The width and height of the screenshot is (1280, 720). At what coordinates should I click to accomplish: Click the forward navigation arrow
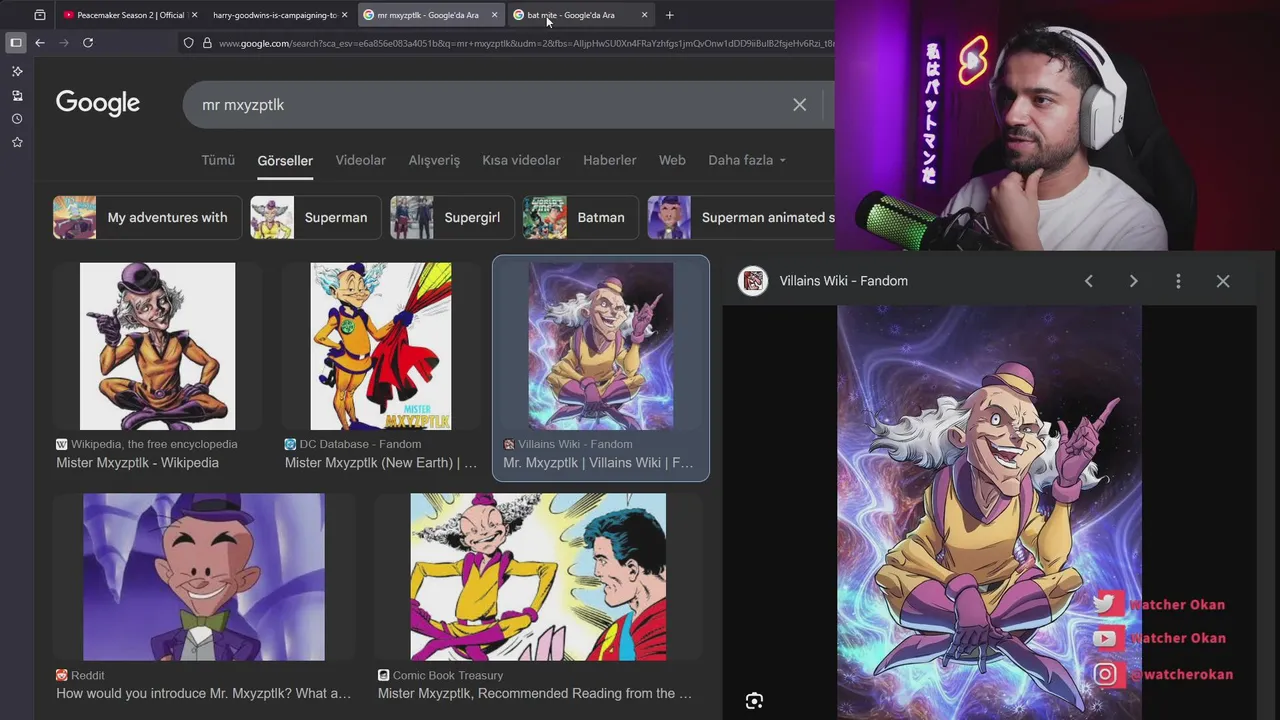pos(64,43)
